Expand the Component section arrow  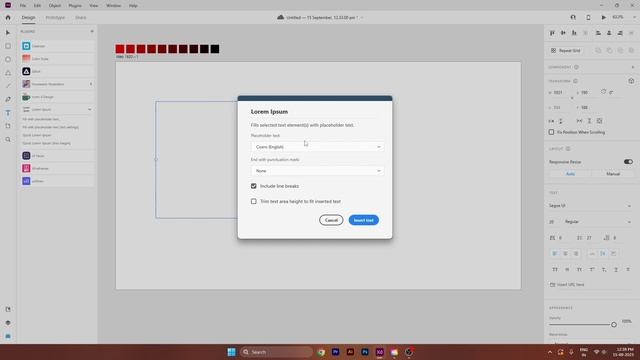tap(633, 67)
